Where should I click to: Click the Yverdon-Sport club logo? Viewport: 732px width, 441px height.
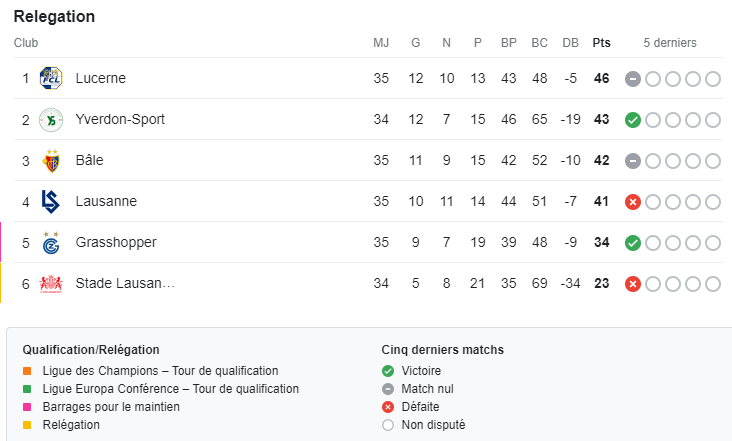50,120
